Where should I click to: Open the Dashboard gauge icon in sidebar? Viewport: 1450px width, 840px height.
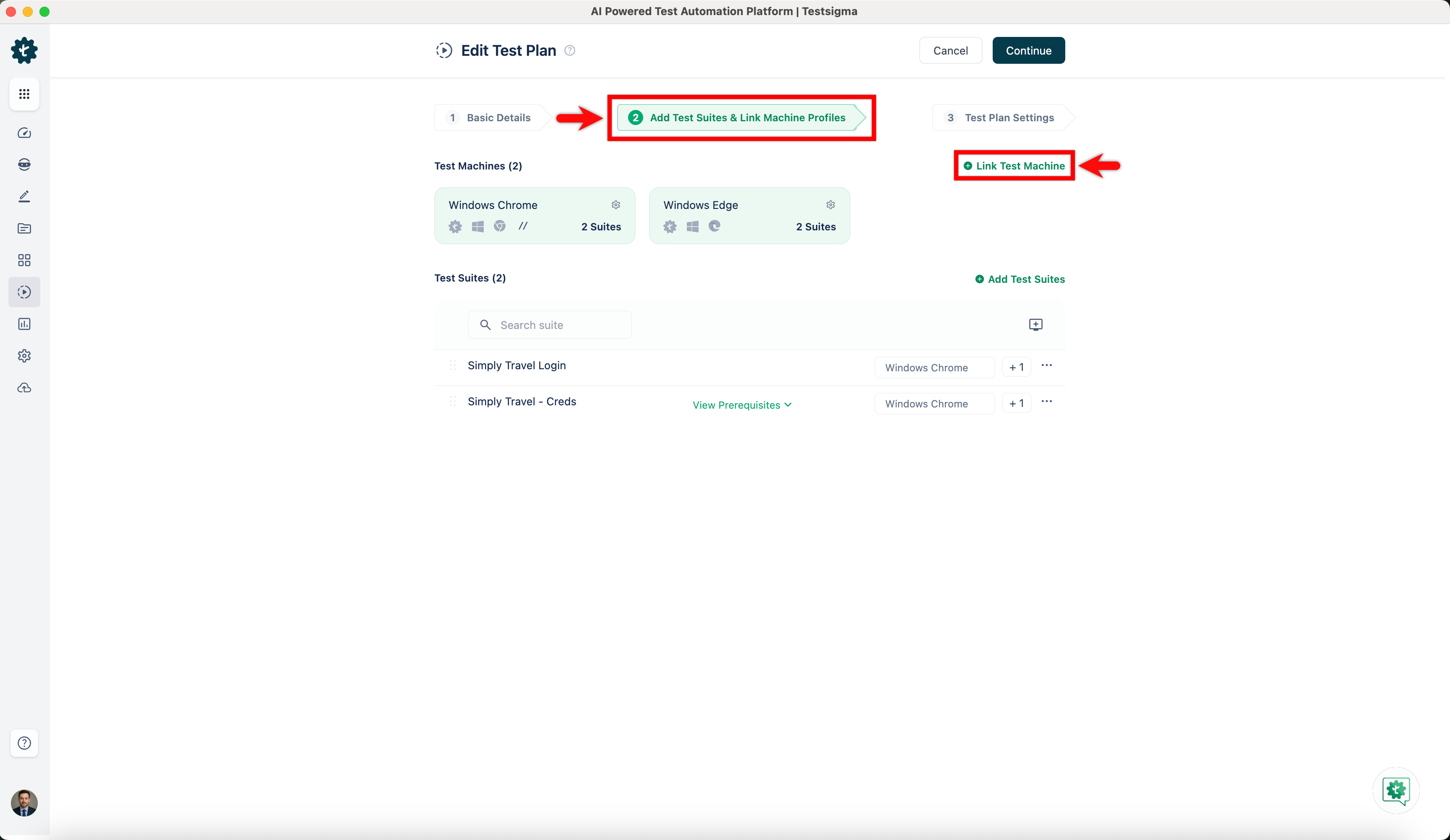24,133
